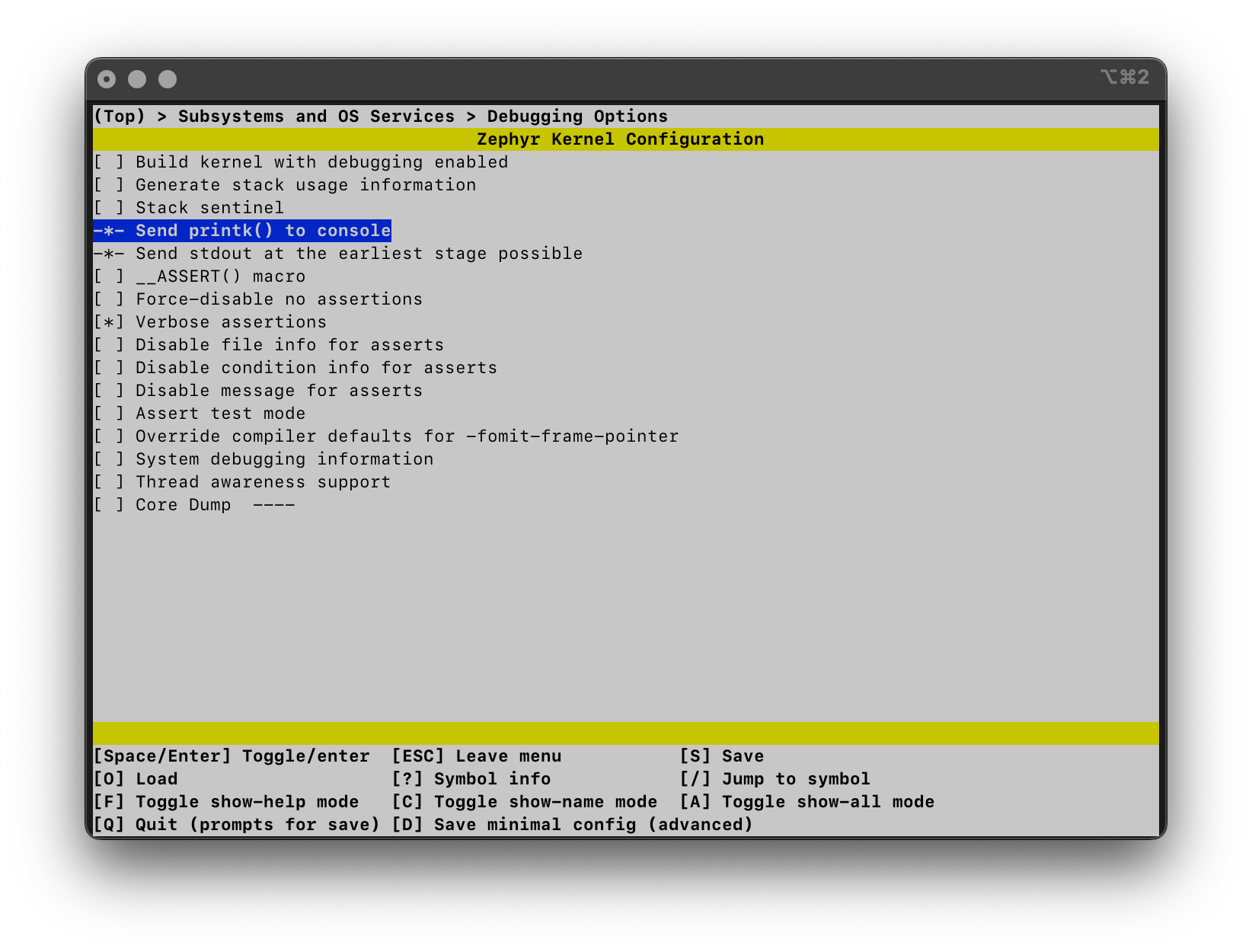The width and height of the screenshot is (1252, 952).
Task: Click the [S] Save shortcut label
Action: (721, 756)
